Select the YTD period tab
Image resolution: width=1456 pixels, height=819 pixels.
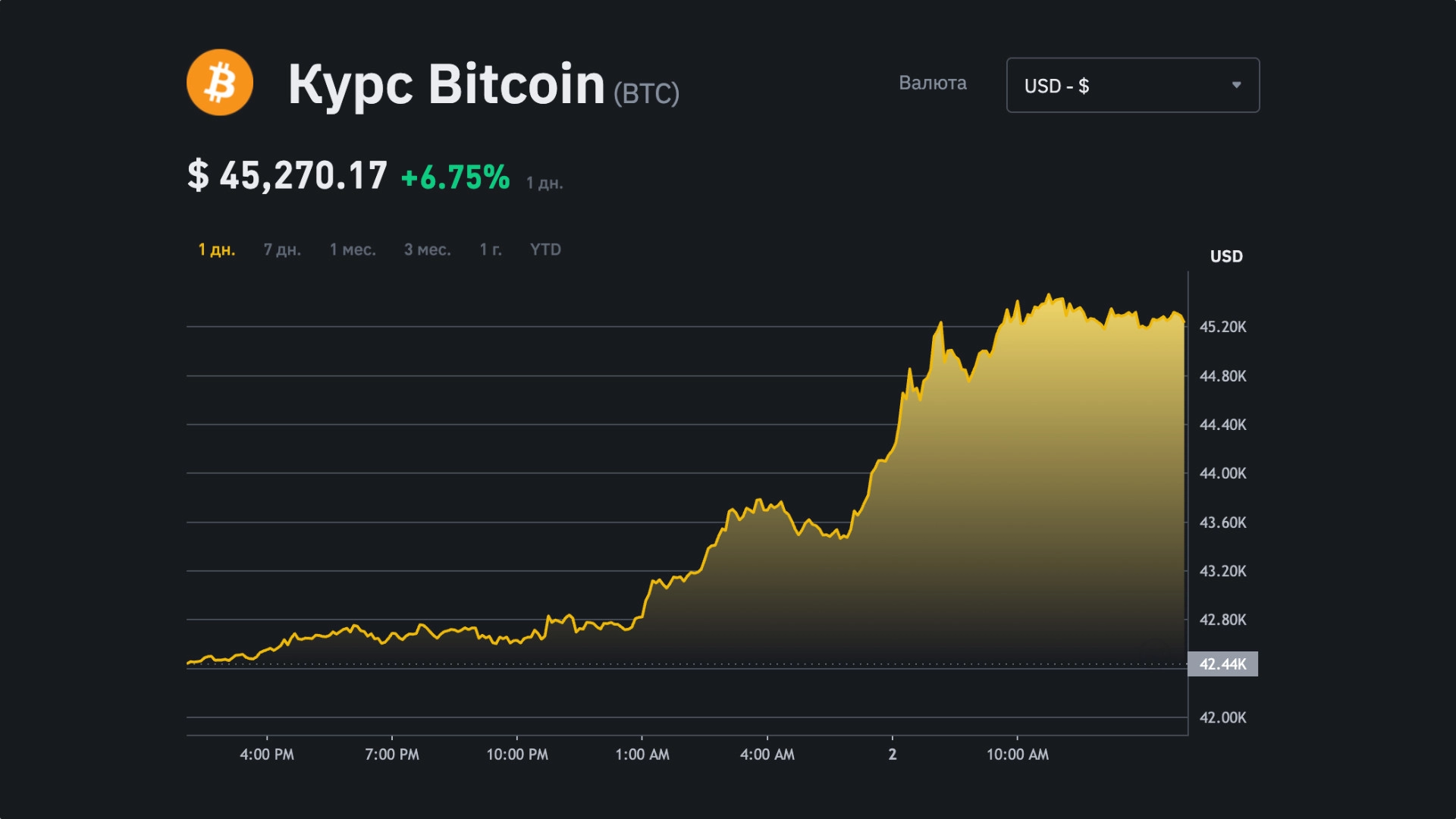click(544, 249)
